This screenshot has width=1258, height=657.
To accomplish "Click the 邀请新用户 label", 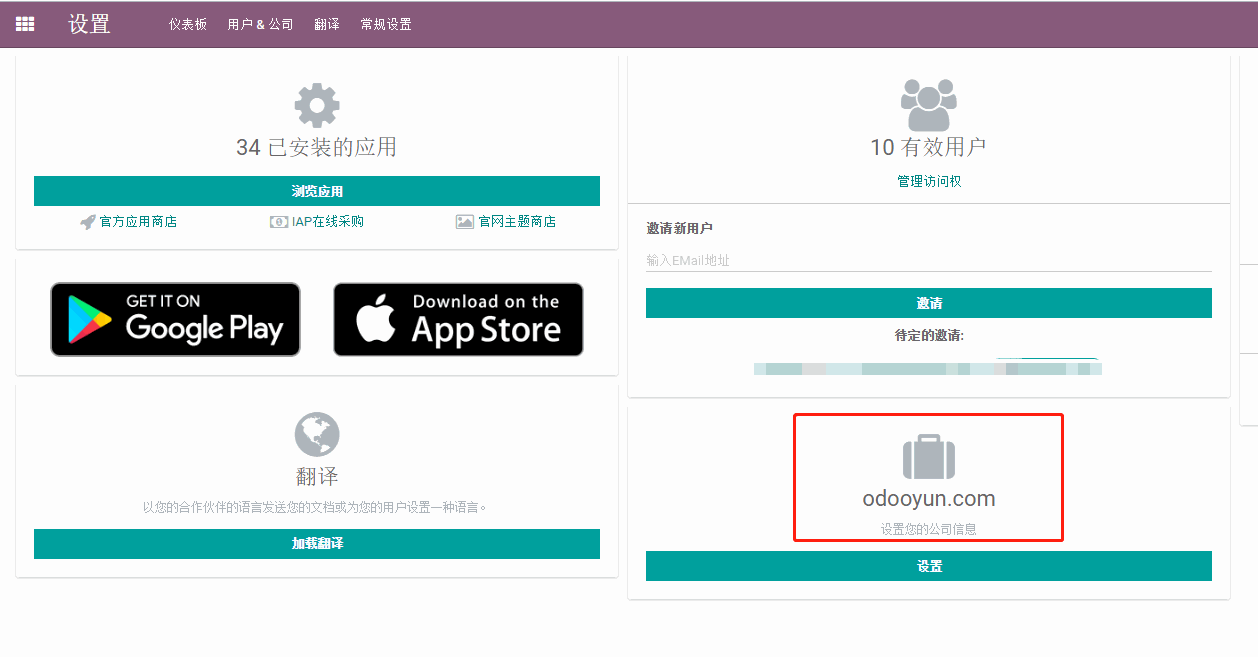I will tap(679, 229).
